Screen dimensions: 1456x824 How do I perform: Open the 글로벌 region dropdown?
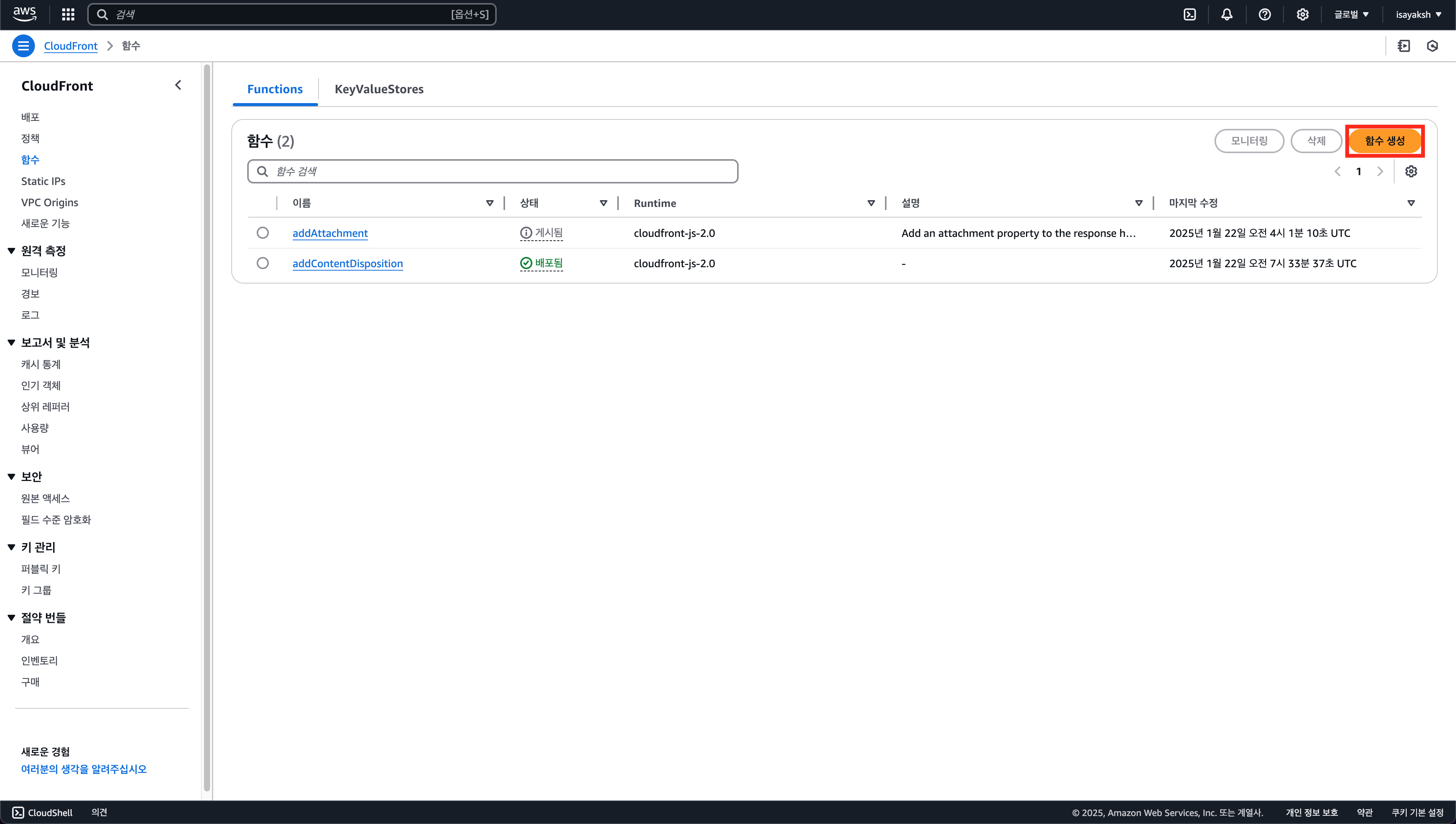coord(1351,15)
